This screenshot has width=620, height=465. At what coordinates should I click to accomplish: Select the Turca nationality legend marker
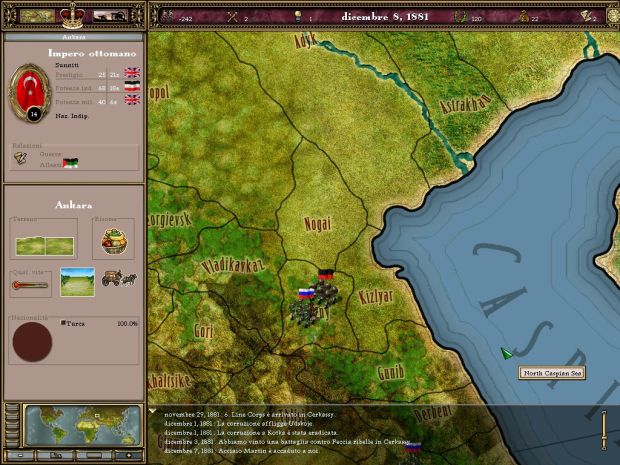[63, 323]
